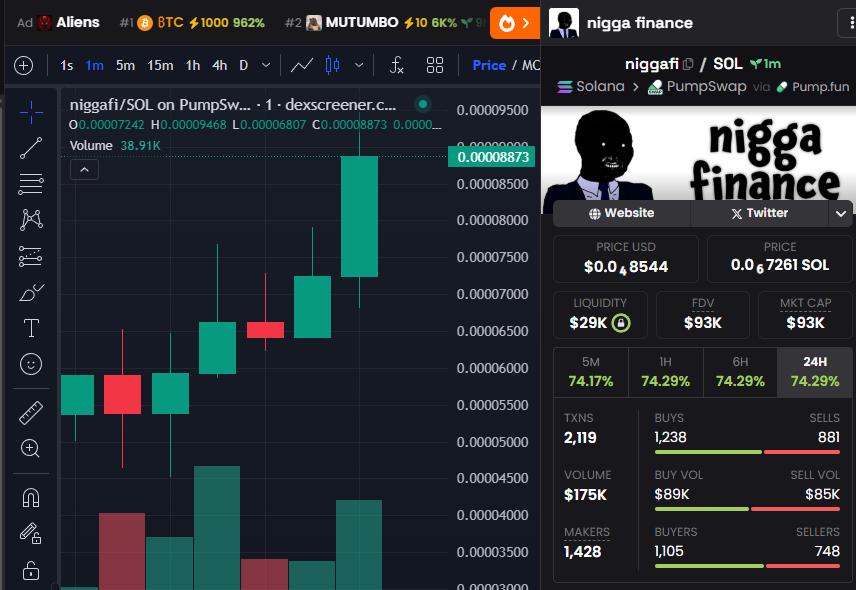Select the 1H stats period tab
Viewport: 856px width, 590px height.
[665, 372]
